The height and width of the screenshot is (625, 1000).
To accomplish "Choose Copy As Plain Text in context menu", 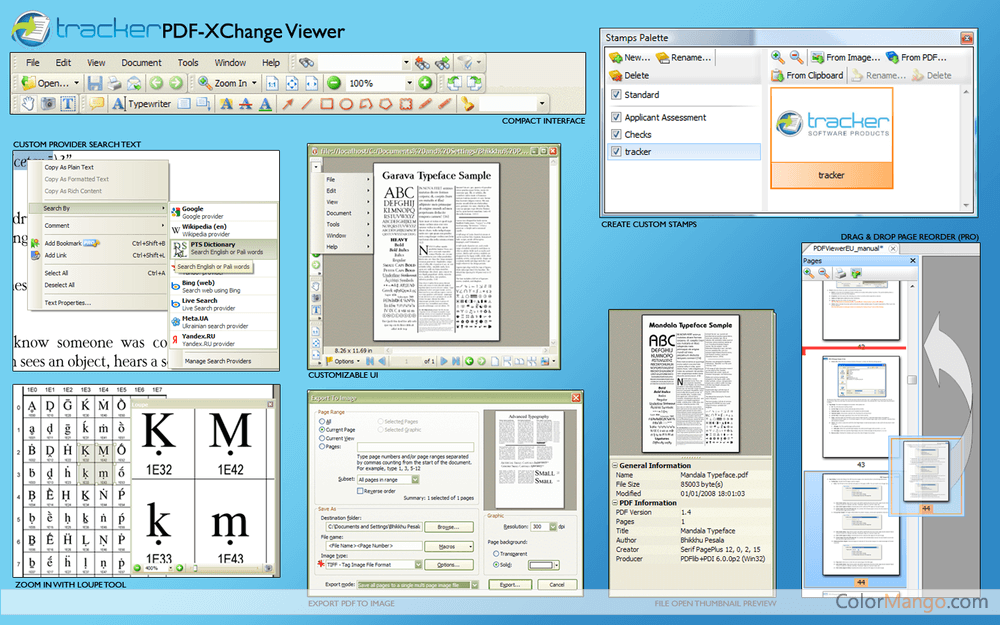I will click(69, 167).
